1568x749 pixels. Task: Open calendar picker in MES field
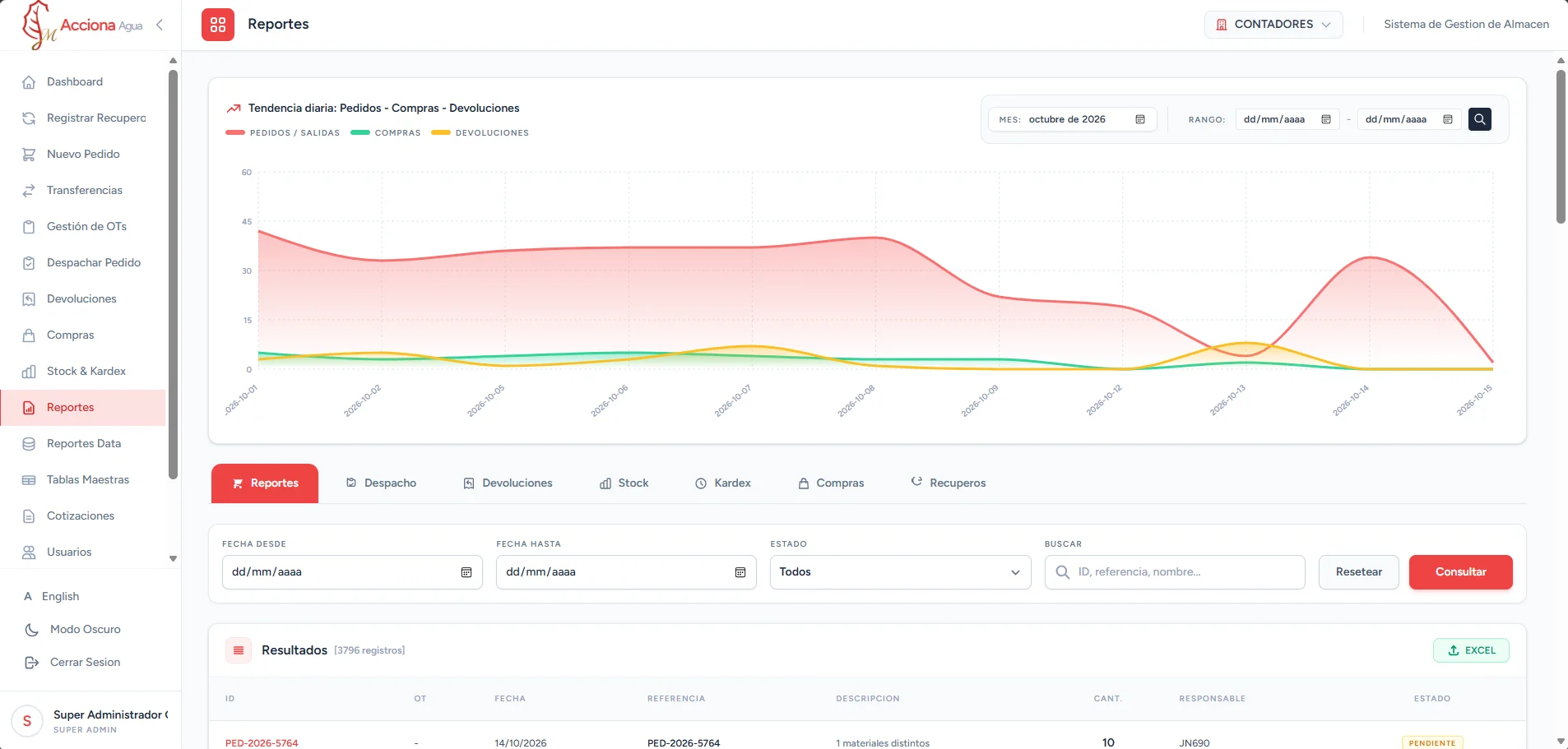click(1140, 119)
